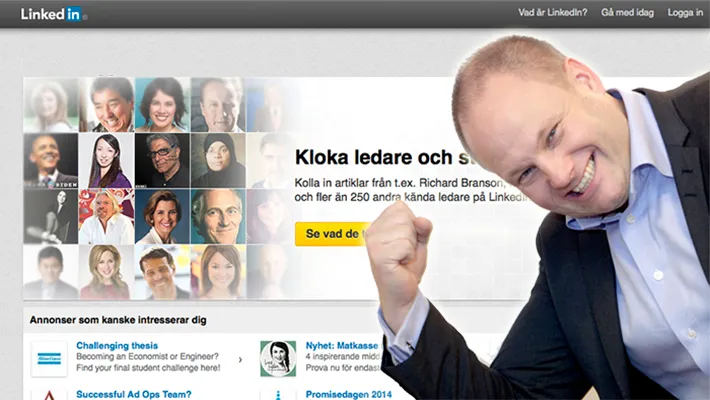Click the 'Annonser som kanske intresserar dig' heading
This screenshot has width=710, height=400.
click(118, 320)
